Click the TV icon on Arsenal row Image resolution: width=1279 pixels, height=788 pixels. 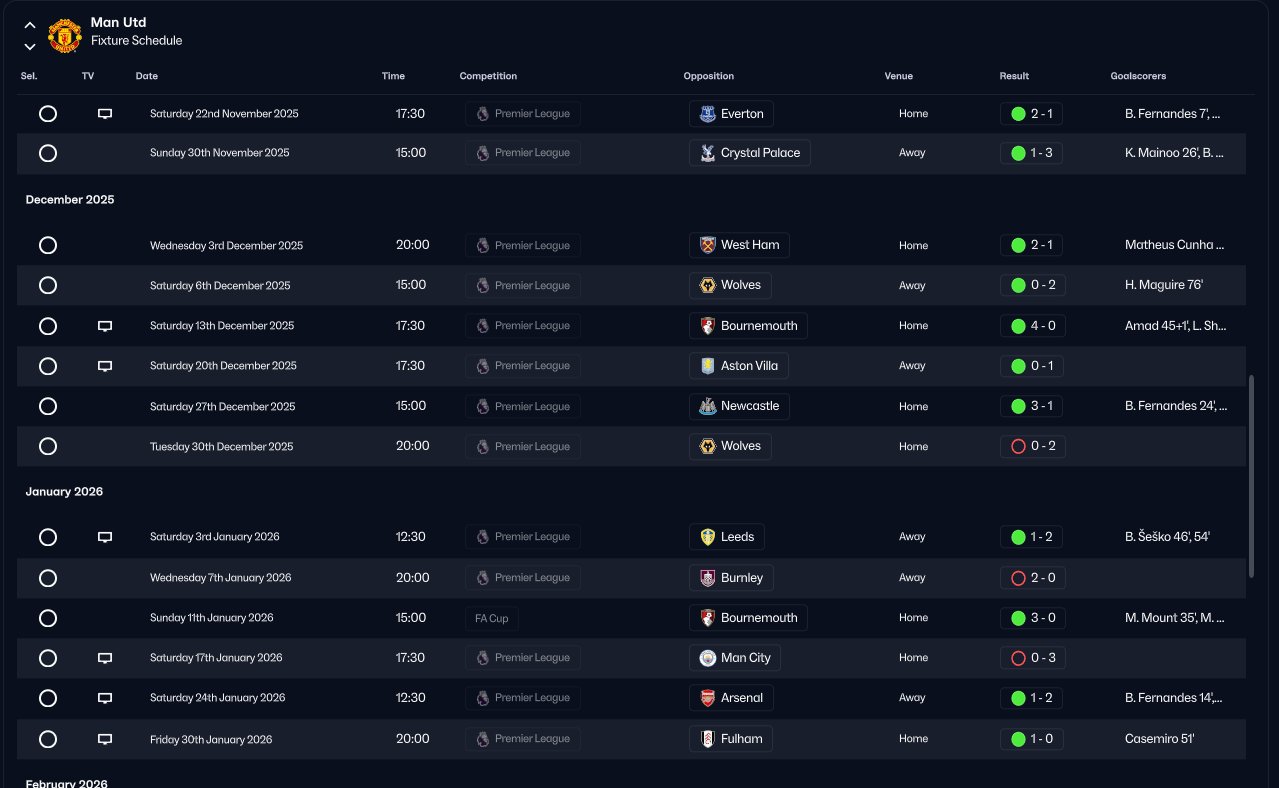coord(105,698)
